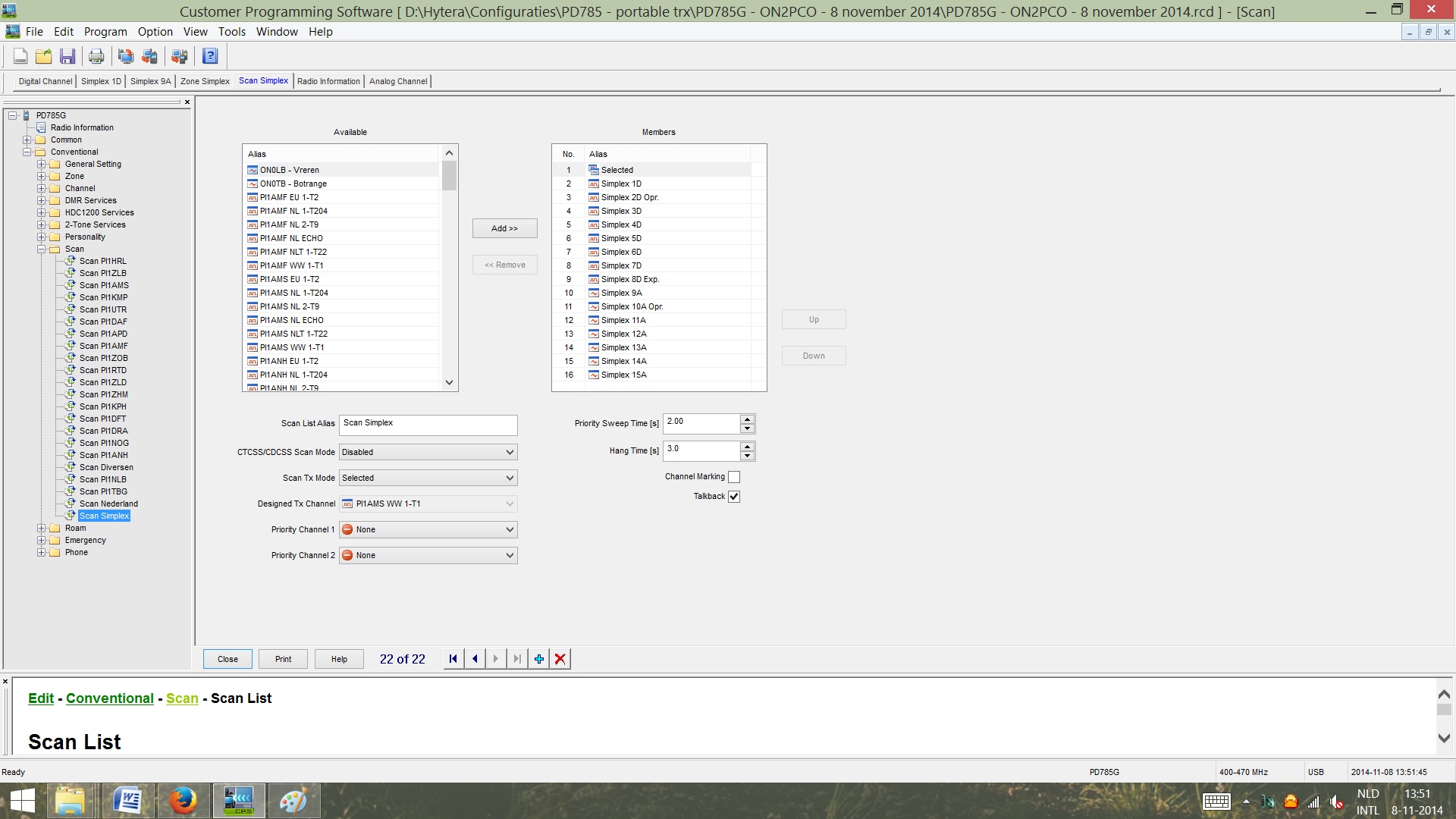The width and height of the screenshot is (1456, 819).
Task: Add a new scan list with plus icon
Action: pos(538,659)
